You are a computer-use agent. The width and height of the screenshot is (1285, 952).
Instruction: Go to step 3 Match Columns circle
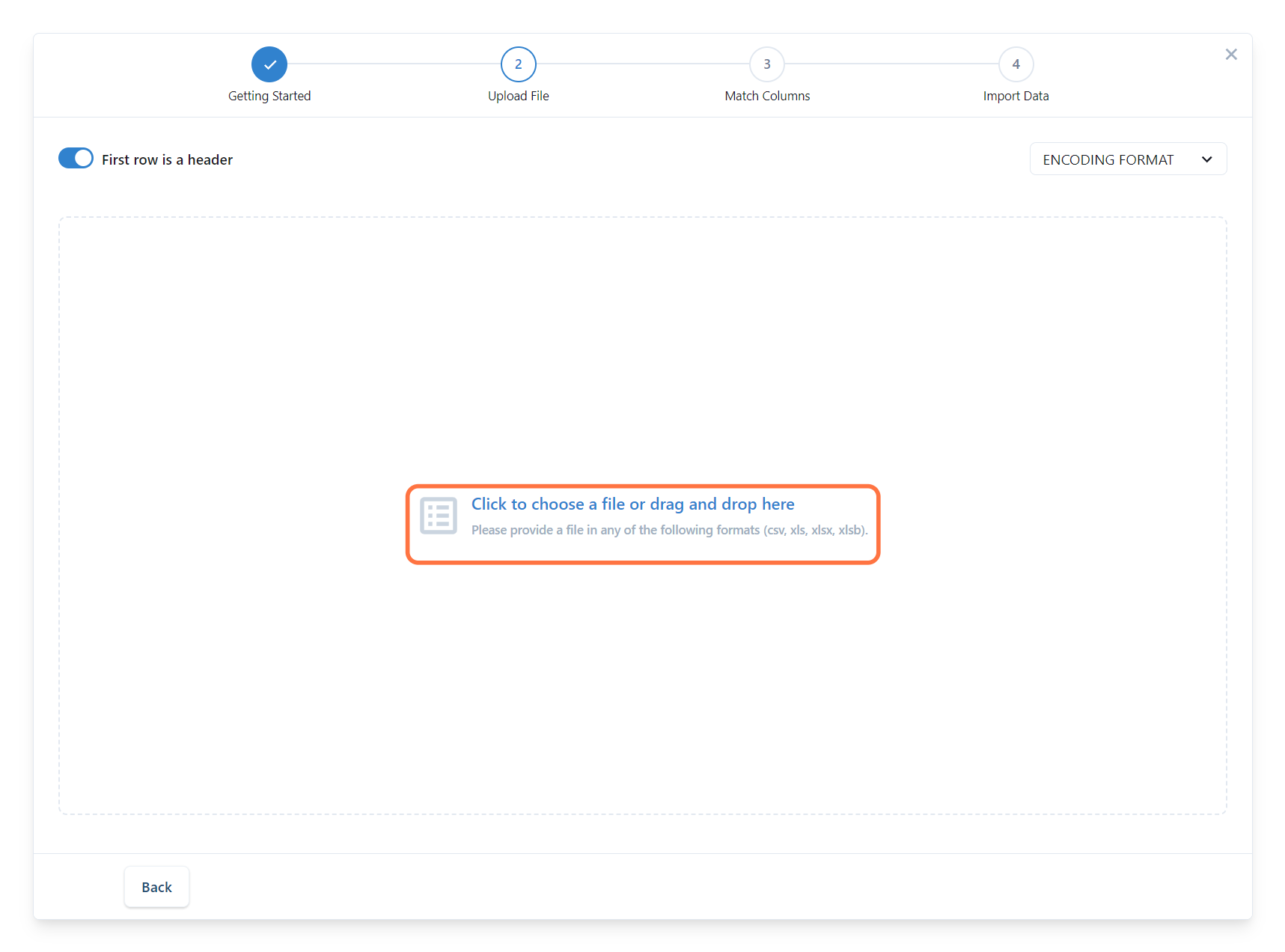click(x=767, y=64)
